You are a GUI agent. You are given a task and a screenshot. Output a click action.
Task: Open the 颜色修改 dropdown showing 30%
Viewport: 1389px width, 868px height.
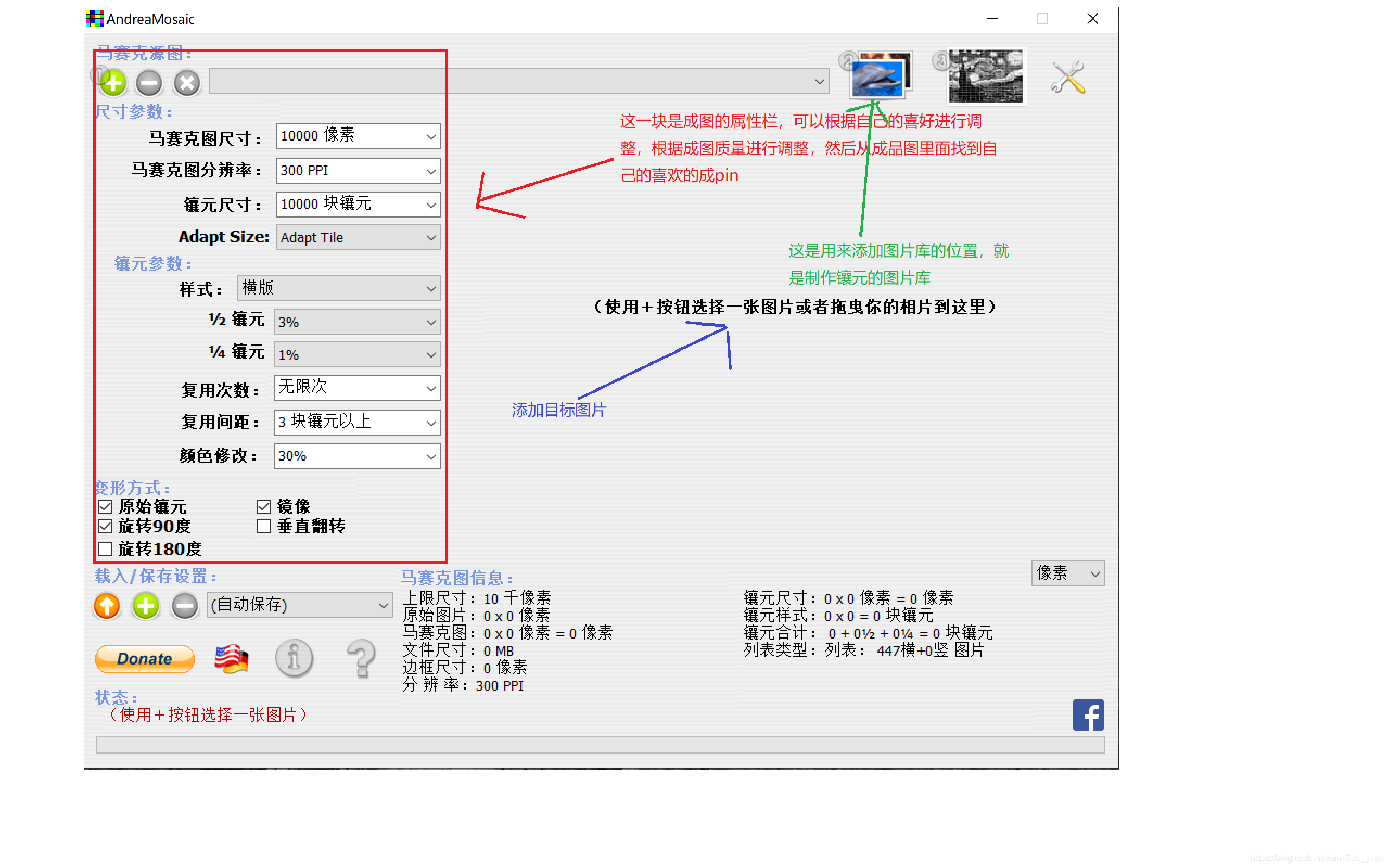click(357, 456)
